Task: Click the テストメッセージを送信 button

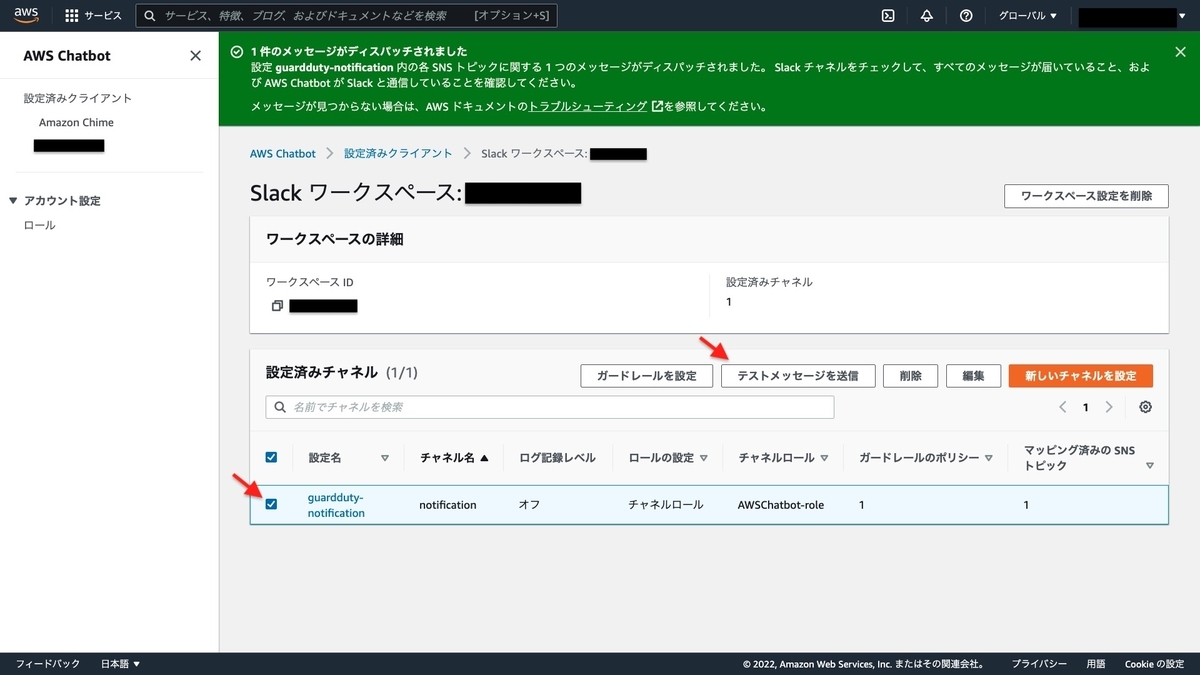Action: tap(798, 375)
